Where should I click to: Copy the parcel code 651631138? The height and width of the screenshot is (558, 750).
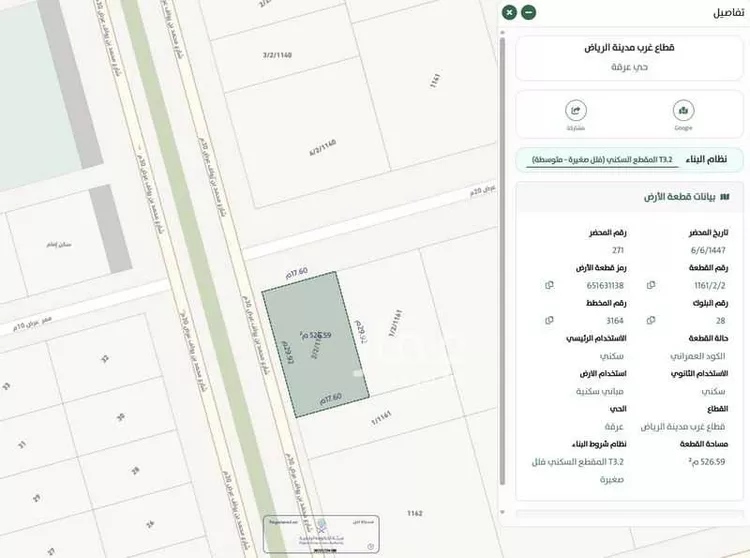[x=549, y=285]
